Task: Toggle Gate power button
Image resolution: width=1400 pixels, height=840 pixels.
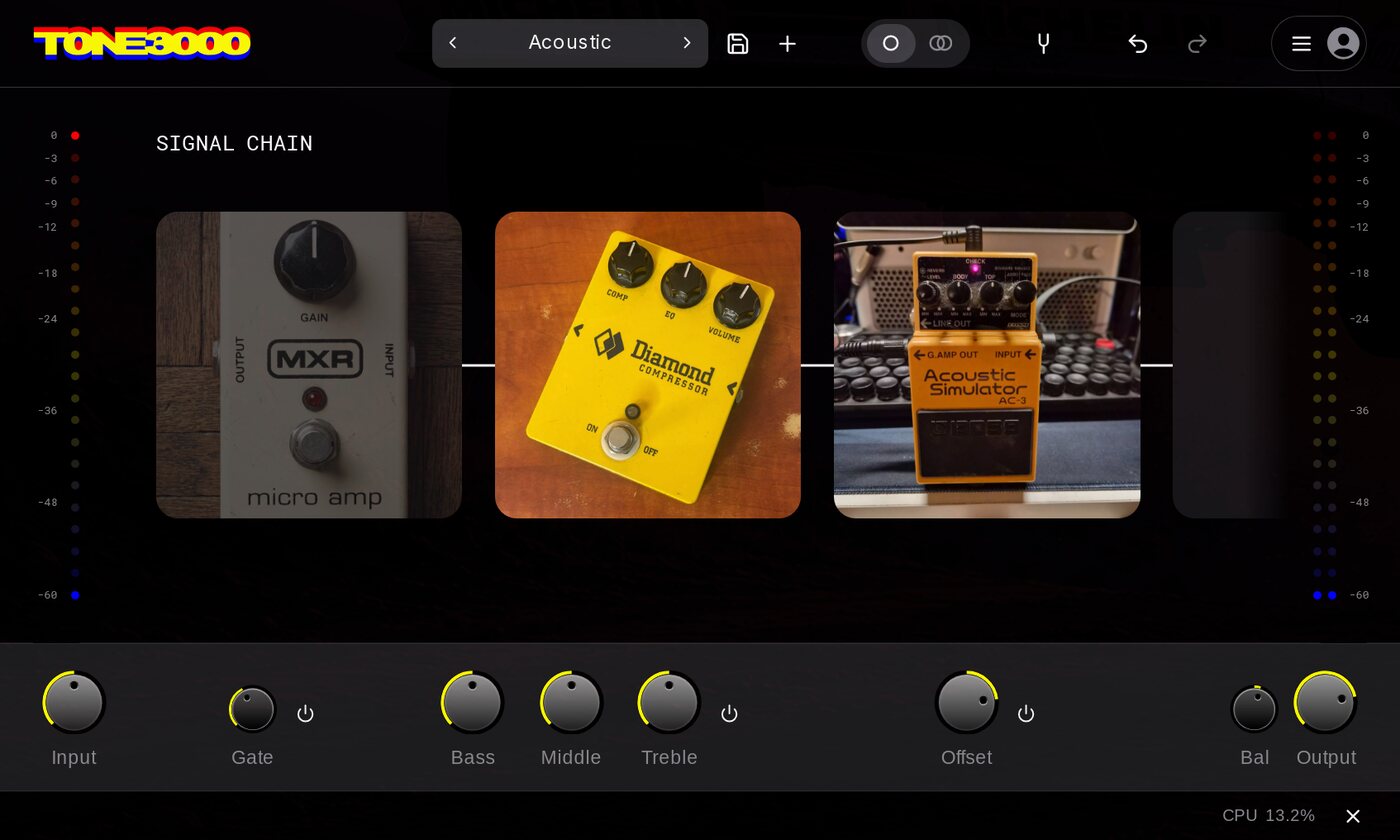Action: tap(306, 714)
